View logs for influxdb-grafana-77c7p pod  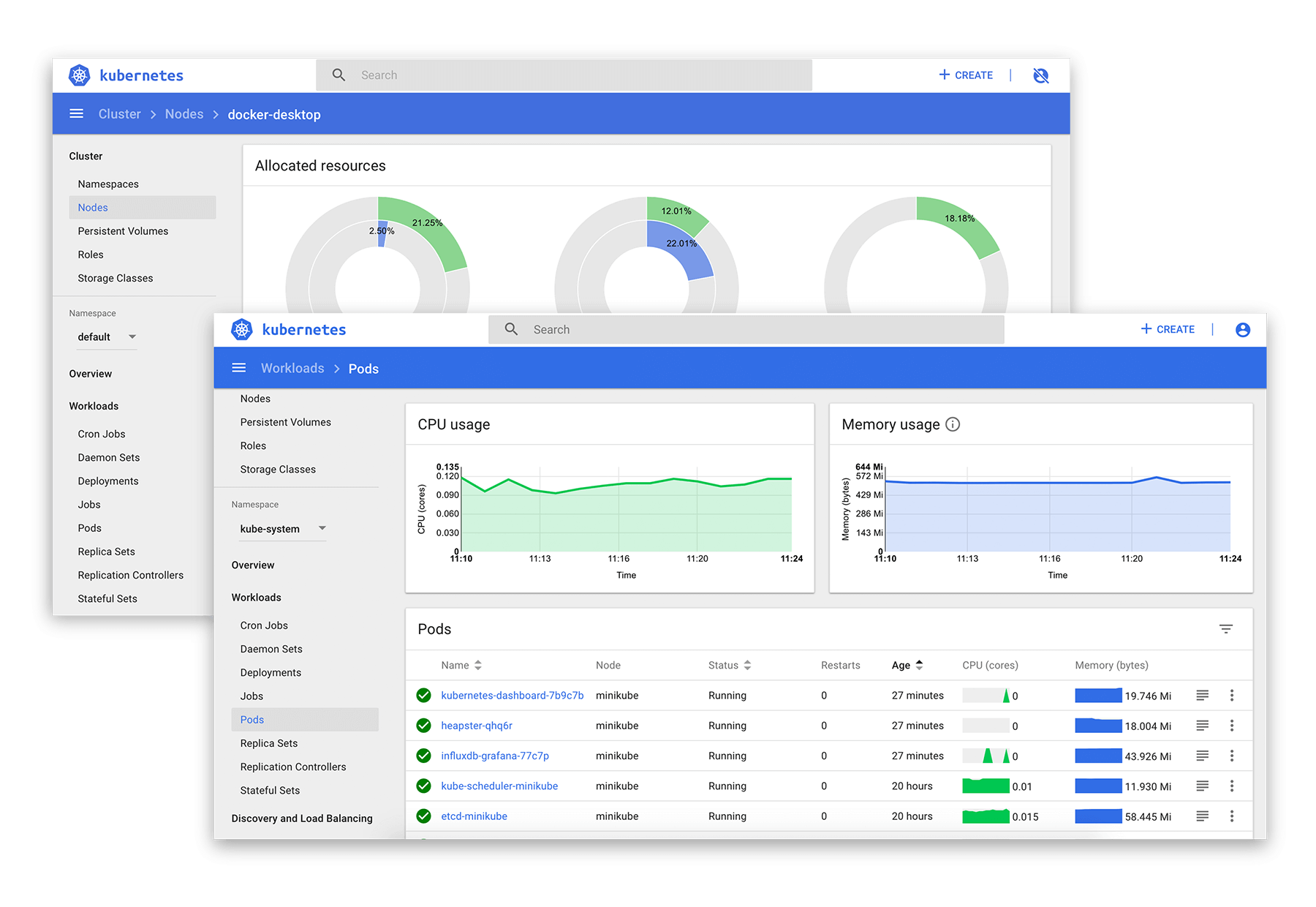coord(1202,756)
